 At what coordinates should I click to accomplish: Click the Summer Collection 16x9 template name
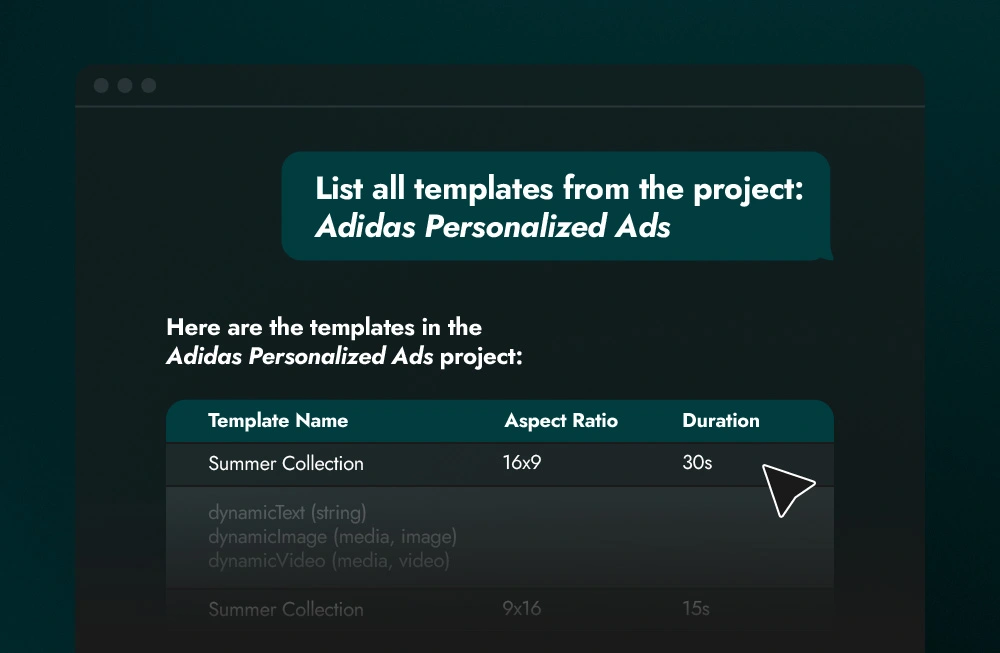tap(286, 464)
